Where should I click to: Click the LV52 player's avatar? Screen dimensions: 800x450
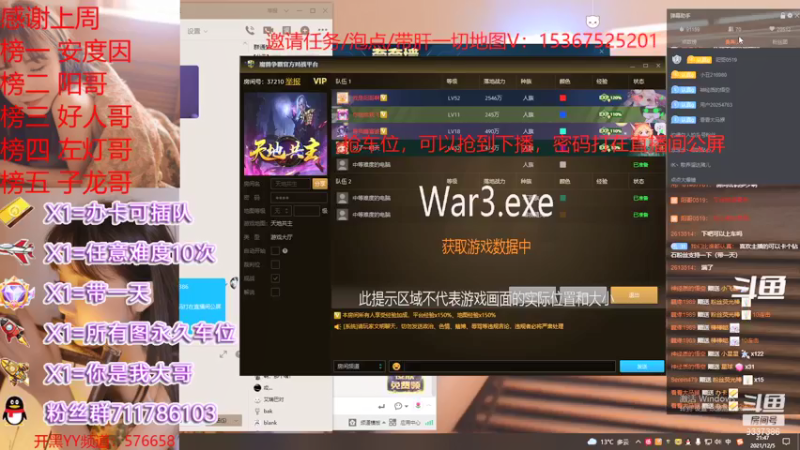(342, 97)
